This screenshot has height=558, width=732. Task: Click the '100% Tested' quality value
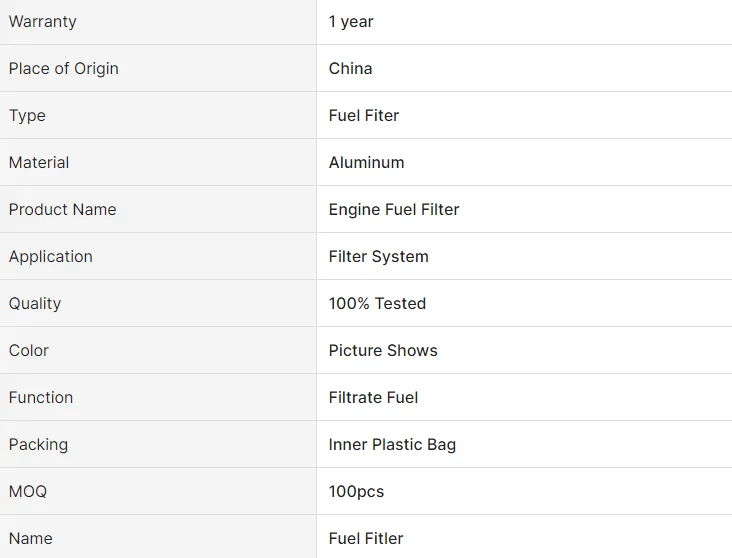point(378,303)
